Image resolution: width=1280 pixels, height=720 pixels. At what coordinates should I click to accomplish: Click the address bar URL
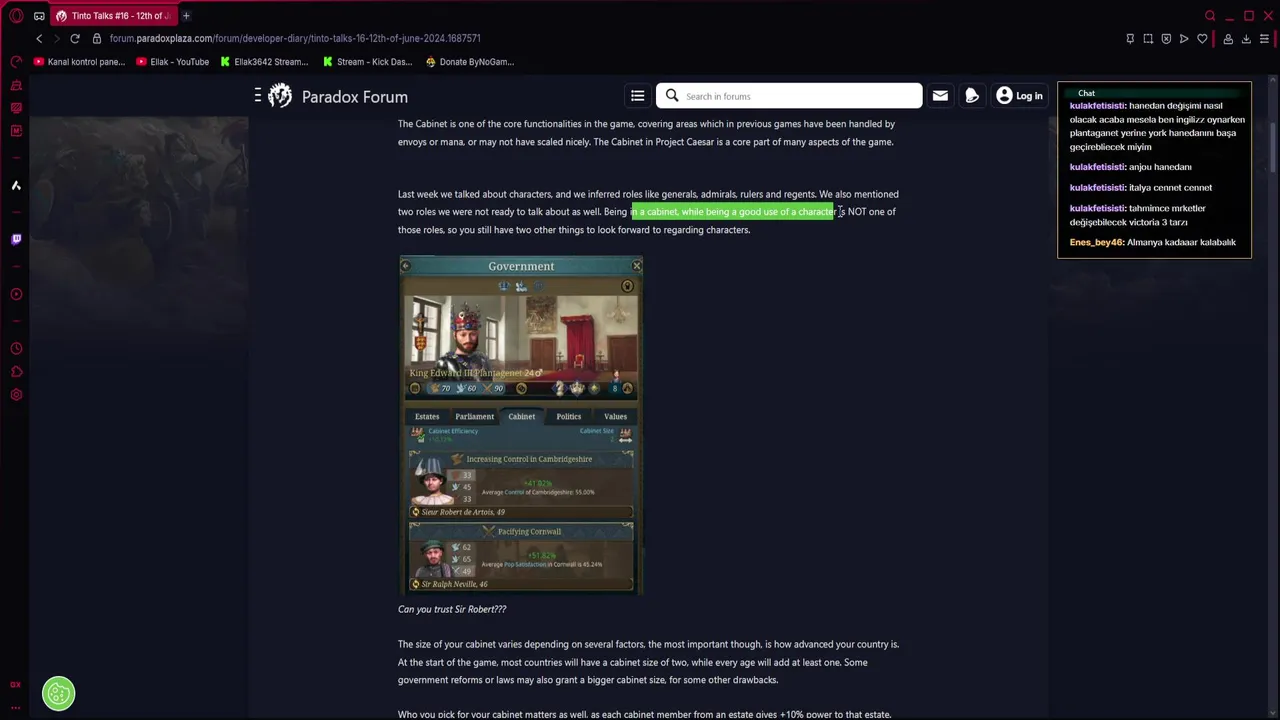[x=295, y=38]
